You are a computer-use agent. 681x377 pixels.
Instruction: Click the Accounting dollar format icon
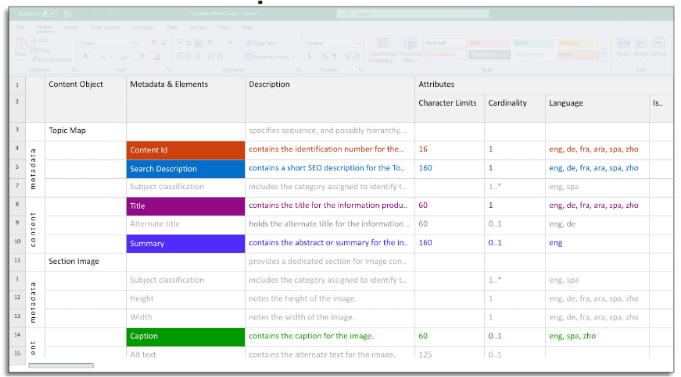309,56
